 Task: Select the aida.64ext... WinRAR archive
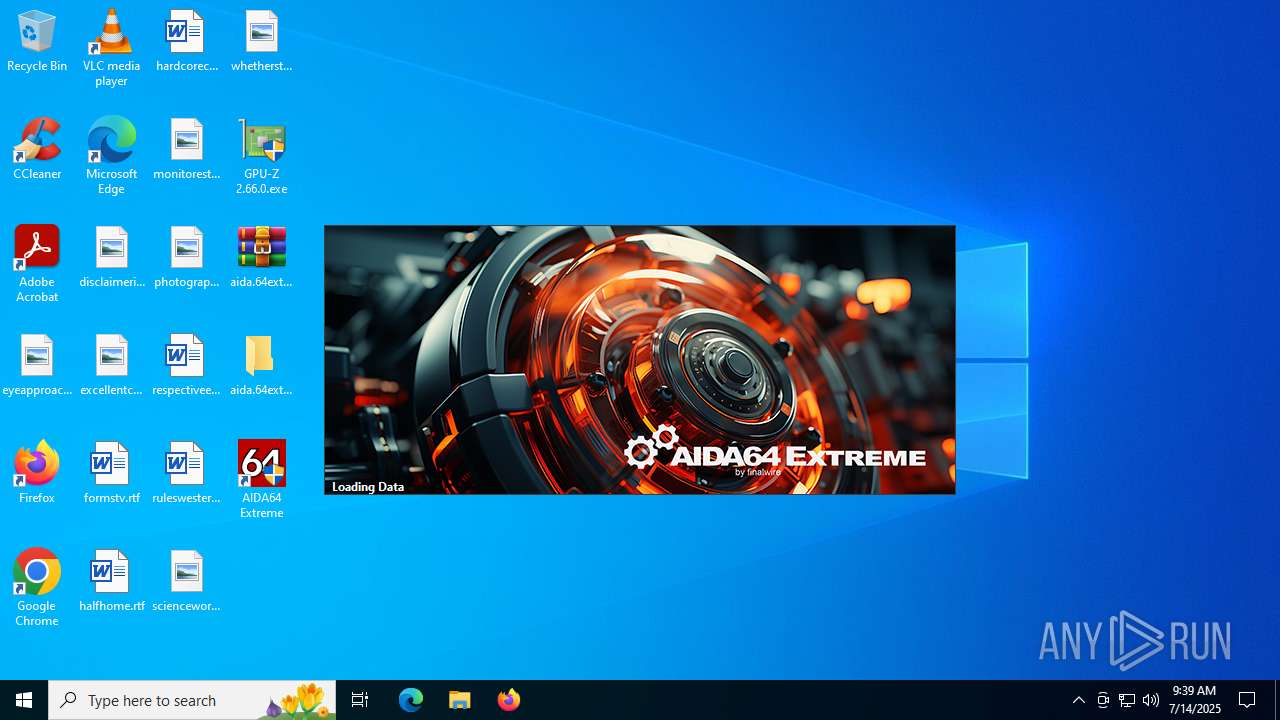pyautogui.click(x=261, y=257)
